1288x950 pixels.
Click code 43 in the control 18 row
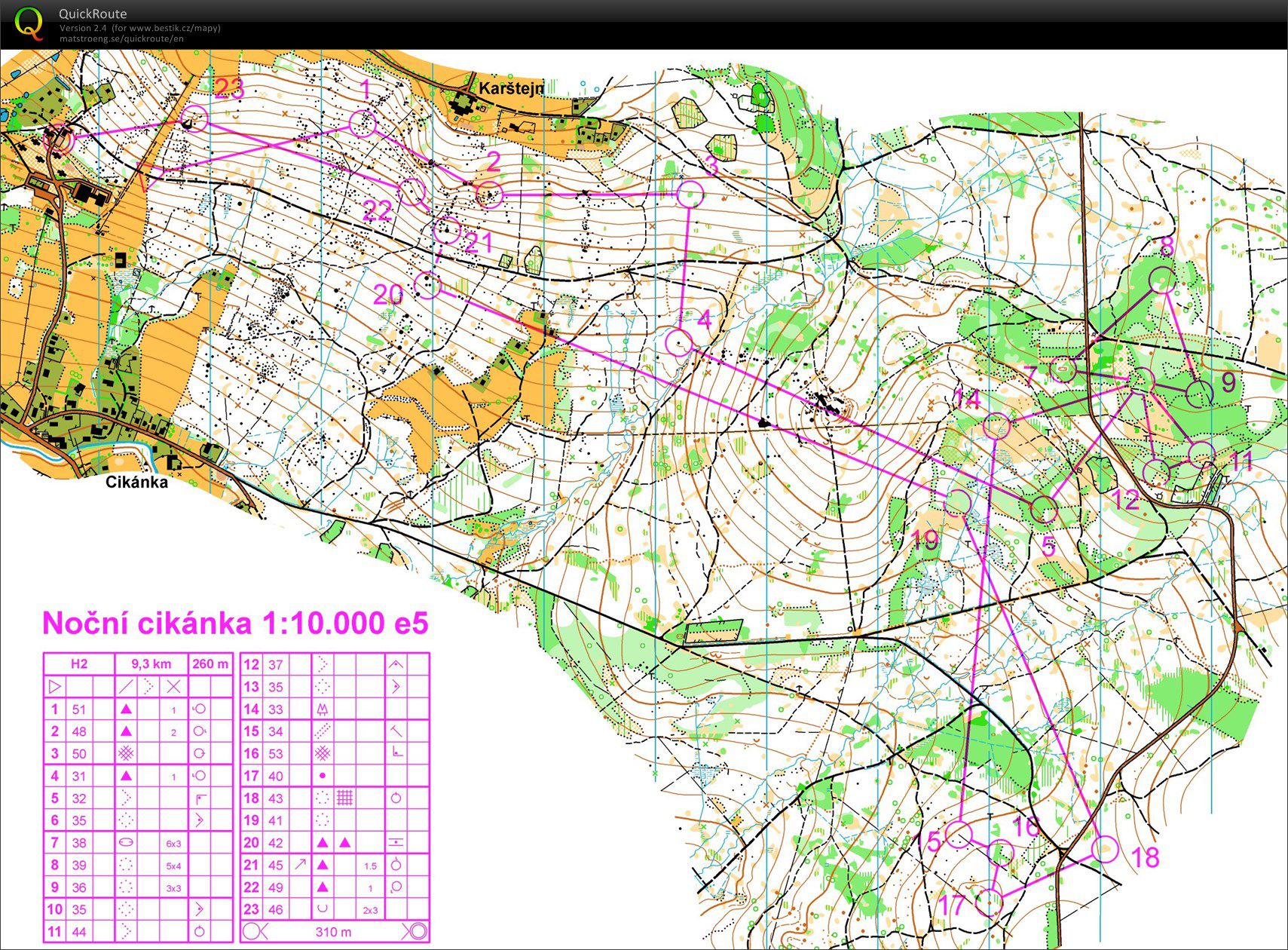pyautogui.click(x=276, y=798)
